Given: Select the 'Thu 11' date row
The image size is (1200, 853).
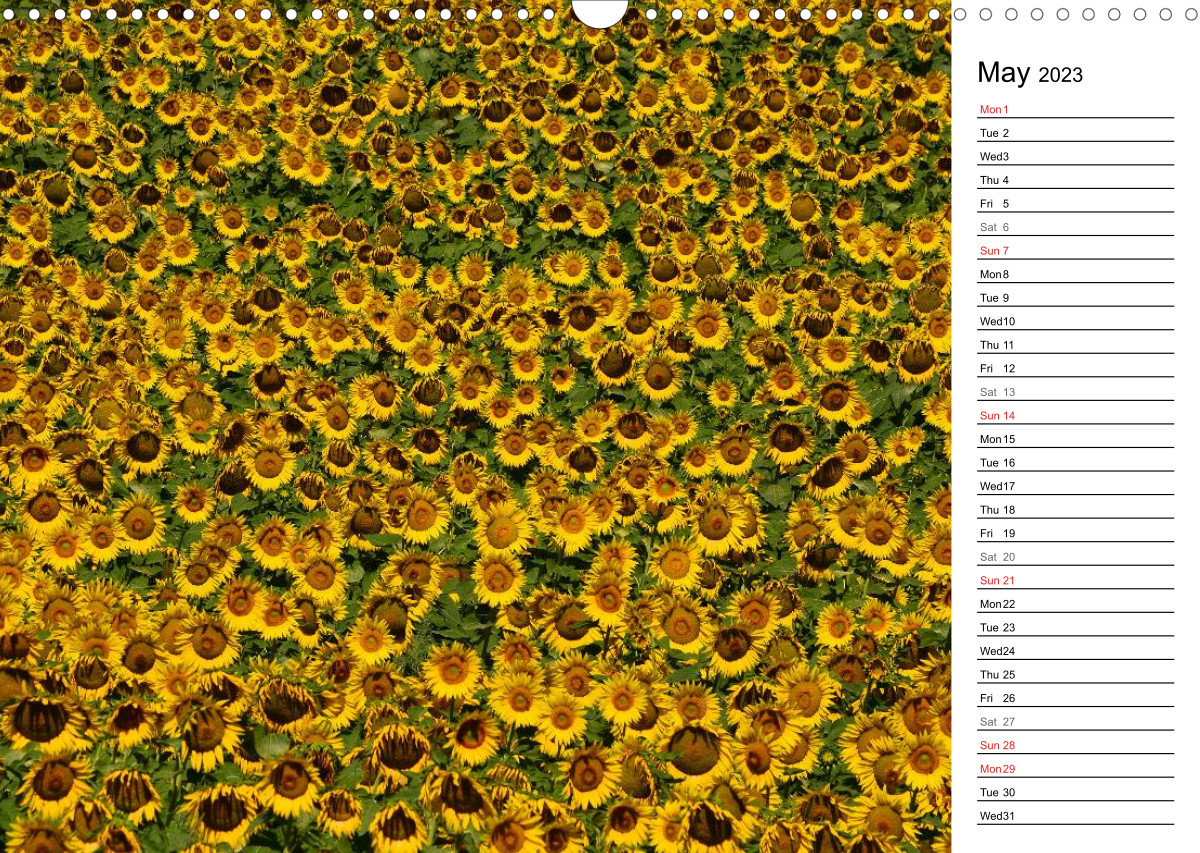Looking at the screenshot, I should [1075, 343].
